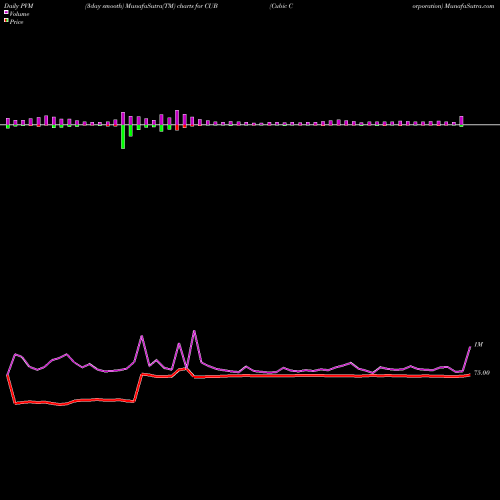Click the 75.09 price value label
Screen dimensions: 500x500
(482, 373)
